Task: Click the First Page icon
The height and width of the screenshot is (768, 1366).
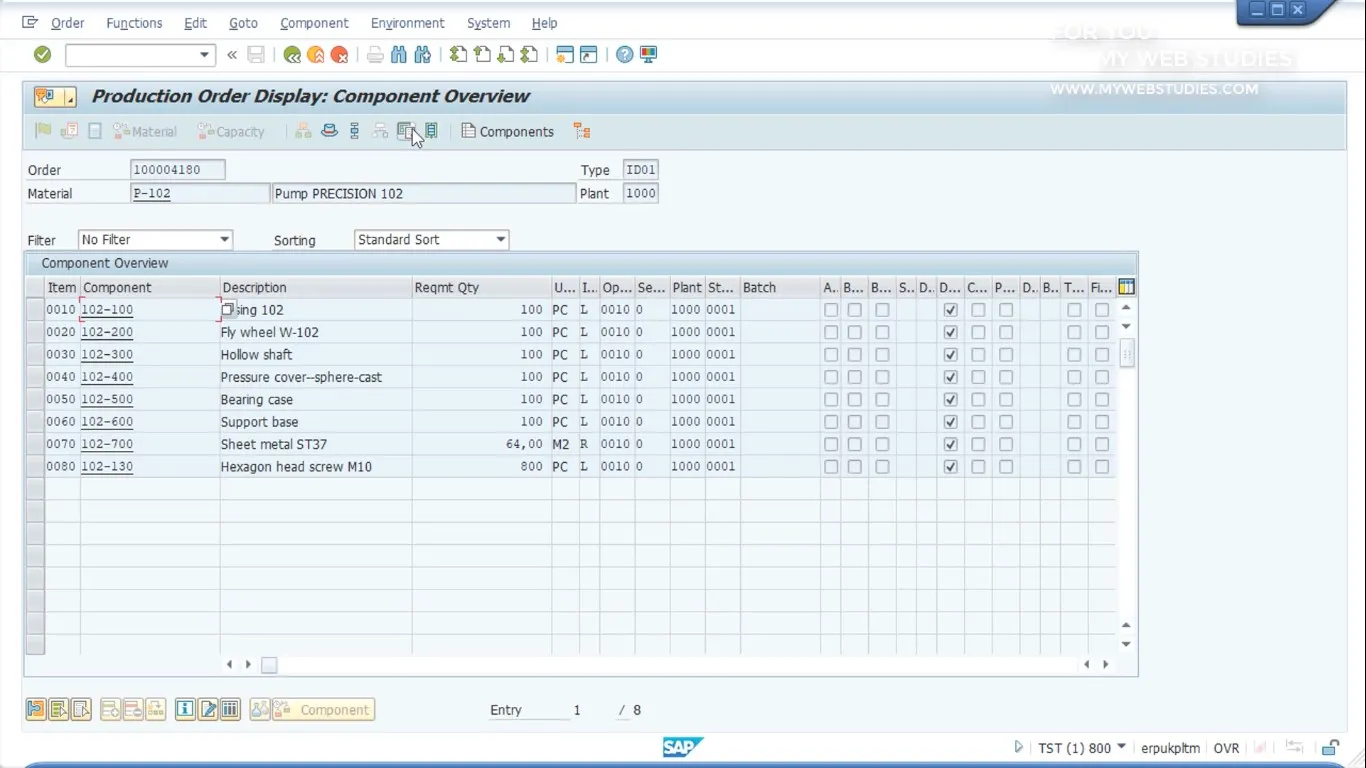Action: pyautogui.click(x=458, y=55)
